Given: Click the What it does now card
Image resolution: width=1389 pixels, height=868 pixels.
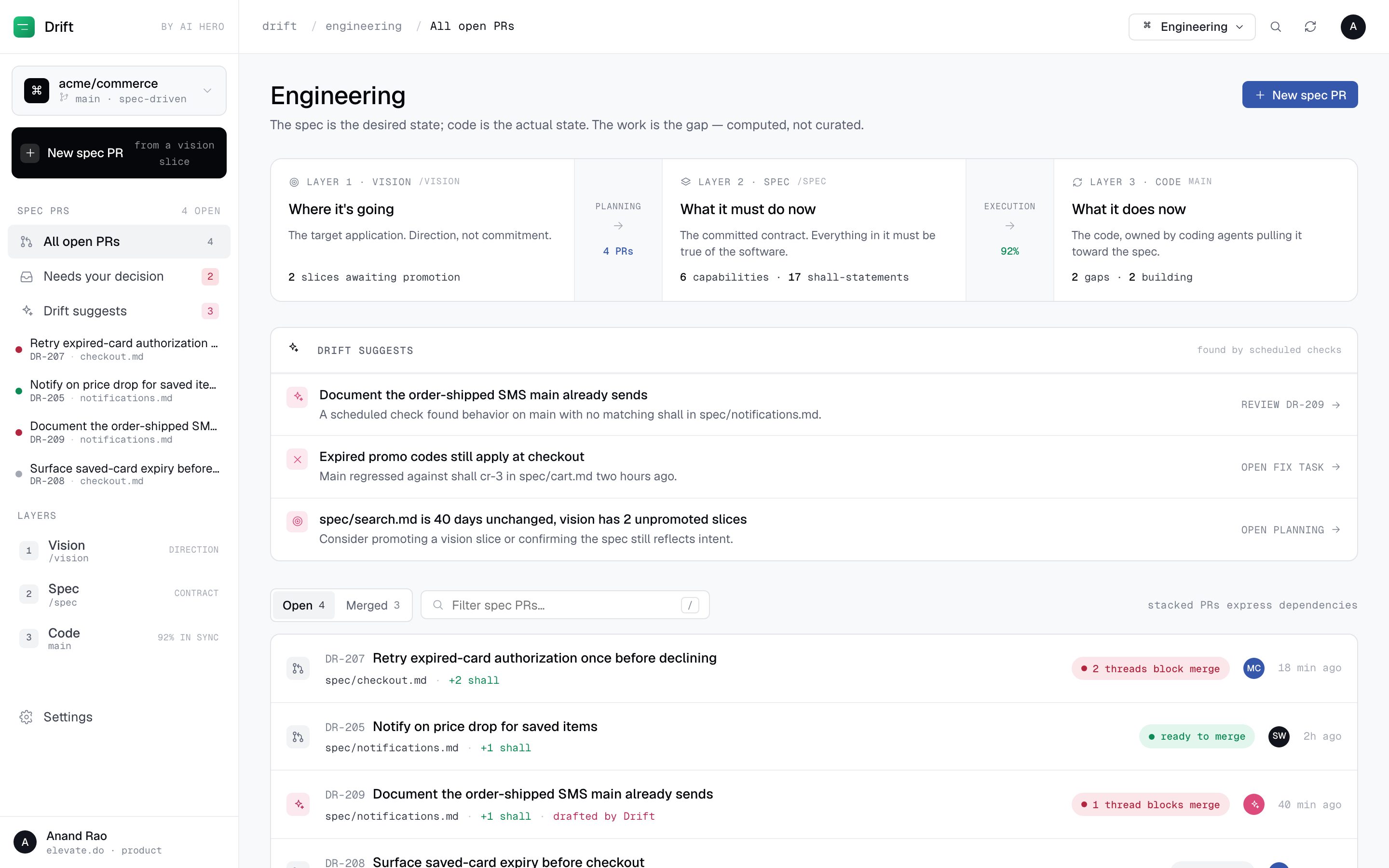Looking at the screenshot, I should pyautogui.click(x=1205, y=230).
